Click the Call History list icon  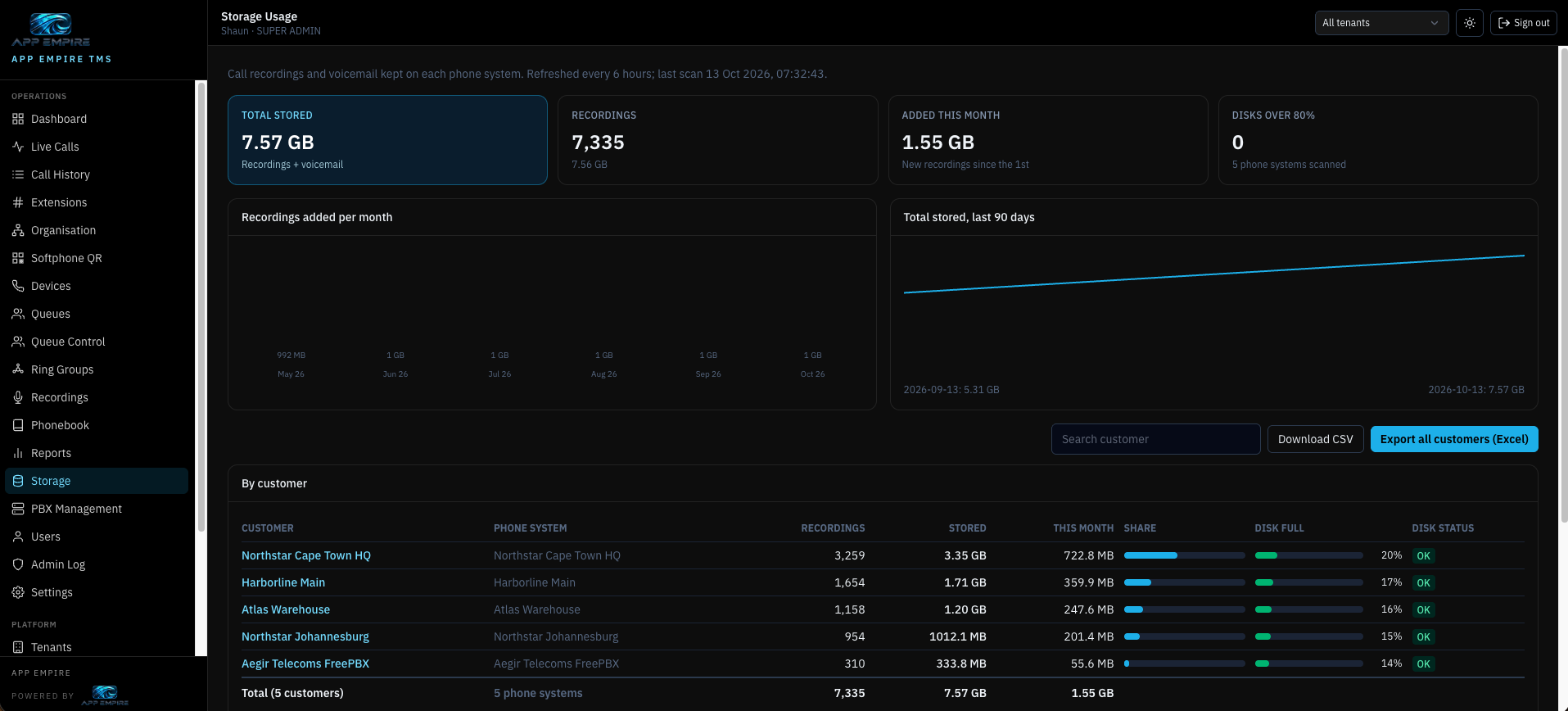pos(18,174)
